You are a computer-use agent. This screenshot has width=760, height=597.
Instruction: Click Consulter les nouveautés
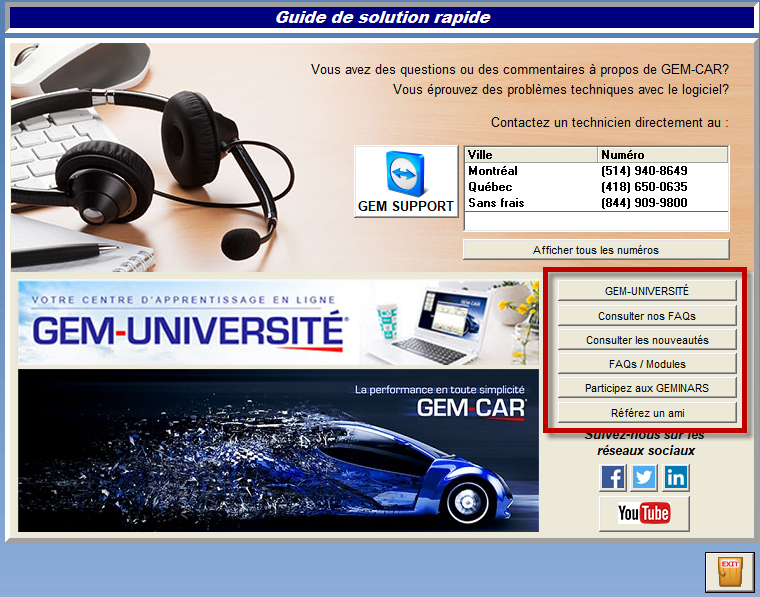click(647, 340)
